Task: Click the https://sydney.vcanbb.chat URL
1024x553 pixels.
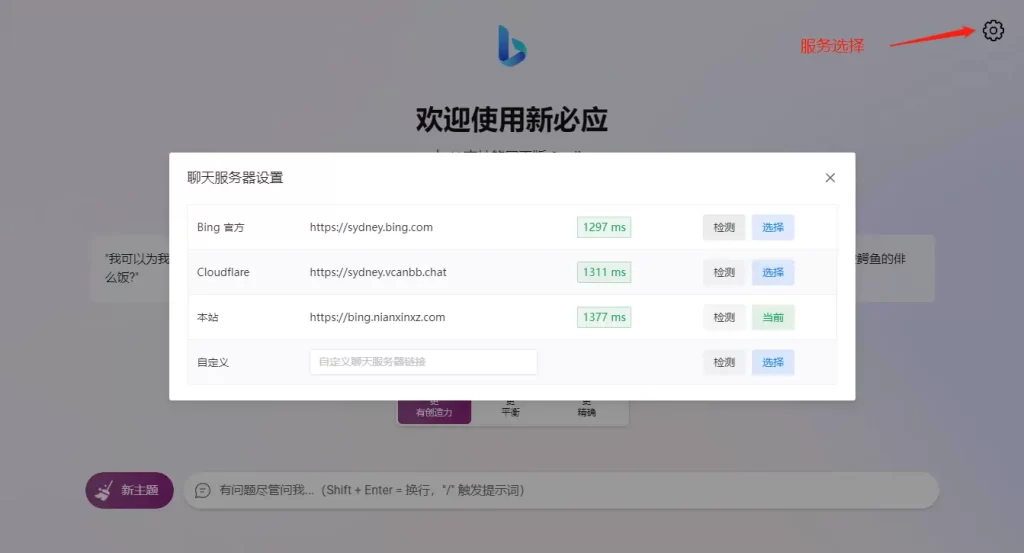Action: pos(378,272)
